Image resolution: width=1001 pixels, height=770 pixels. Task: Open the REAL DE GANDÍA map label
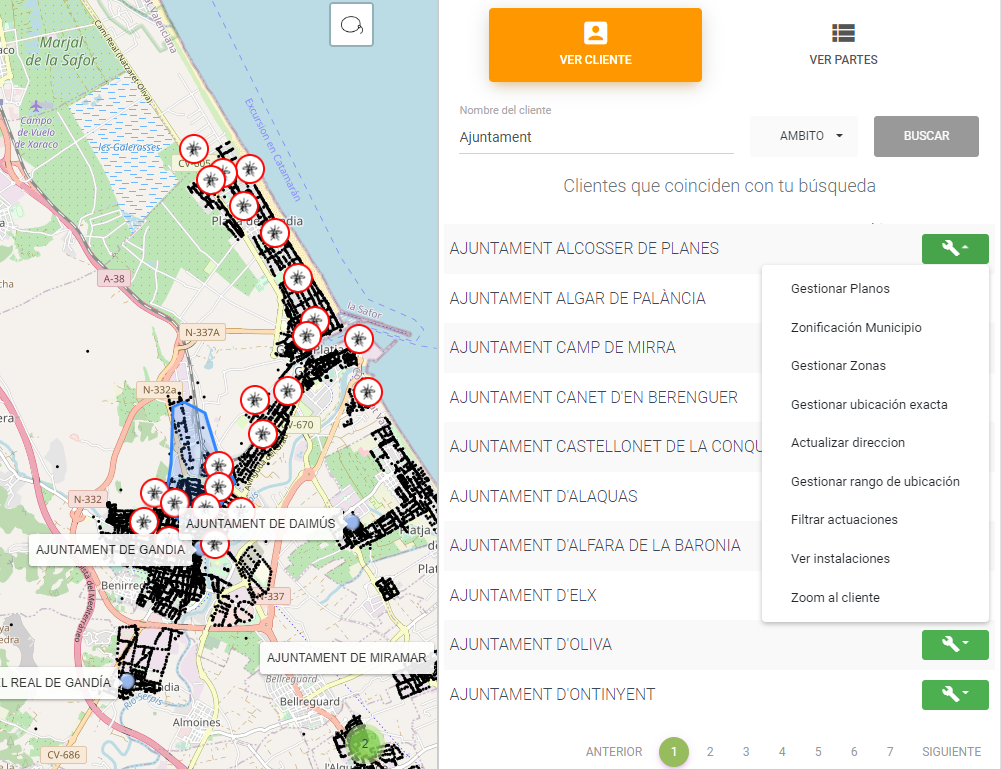(x=59, y=683)
